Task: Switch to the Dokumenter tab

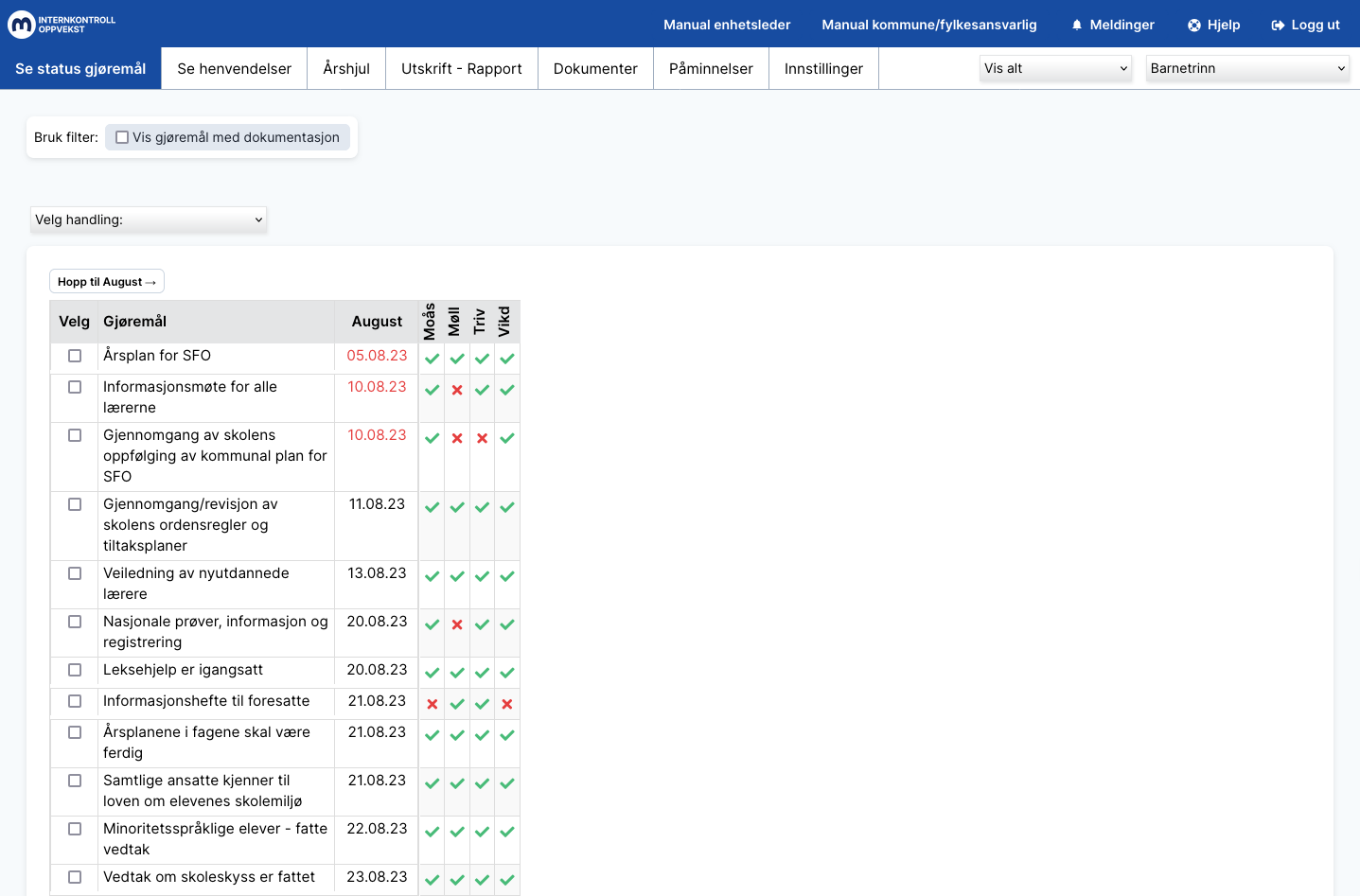Action: coord(595,68)
